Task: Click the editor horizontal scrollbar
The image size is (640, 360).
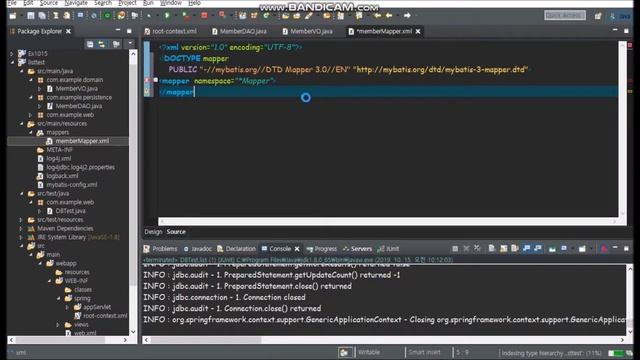Action: 388,221
